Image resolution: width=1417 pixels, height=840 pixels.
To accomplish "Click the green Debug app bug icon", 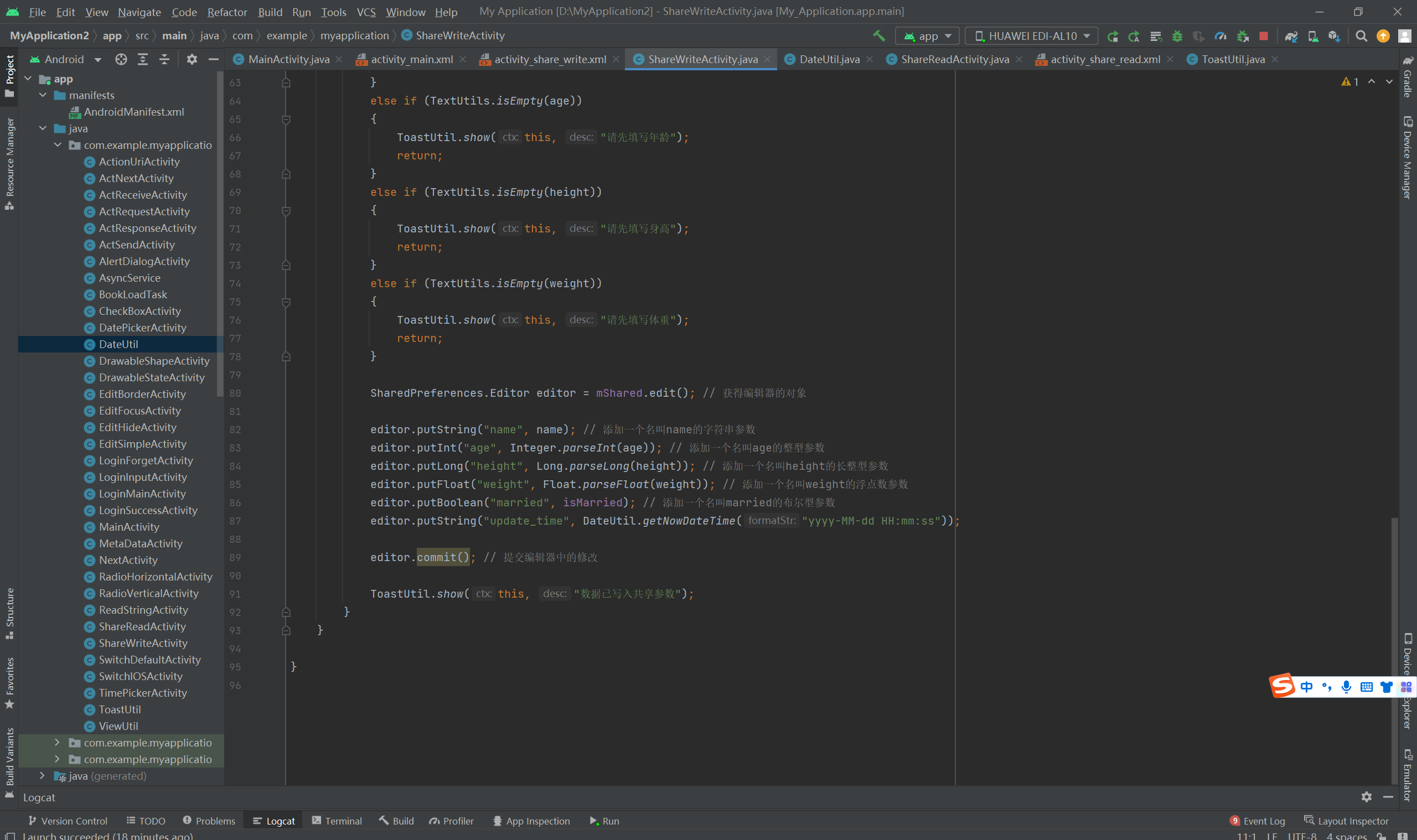I will (1177, 35).
